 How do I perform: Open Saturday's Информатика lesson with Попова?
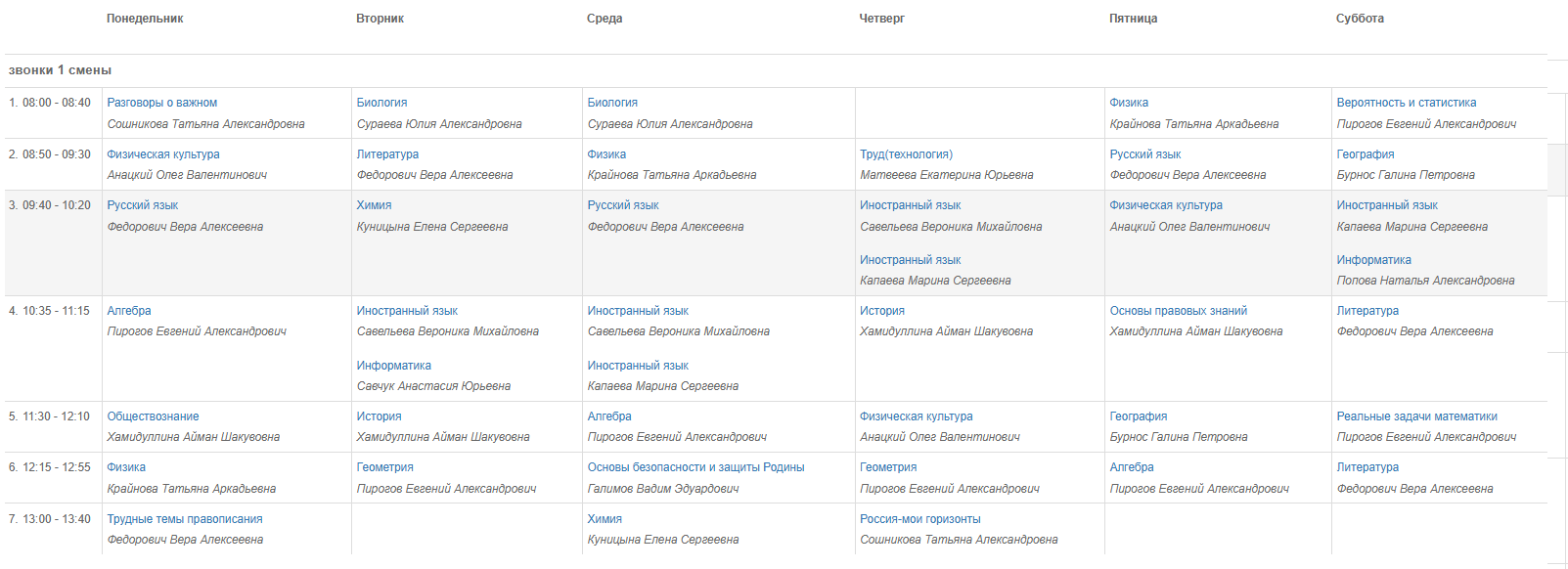point(1374,260)
